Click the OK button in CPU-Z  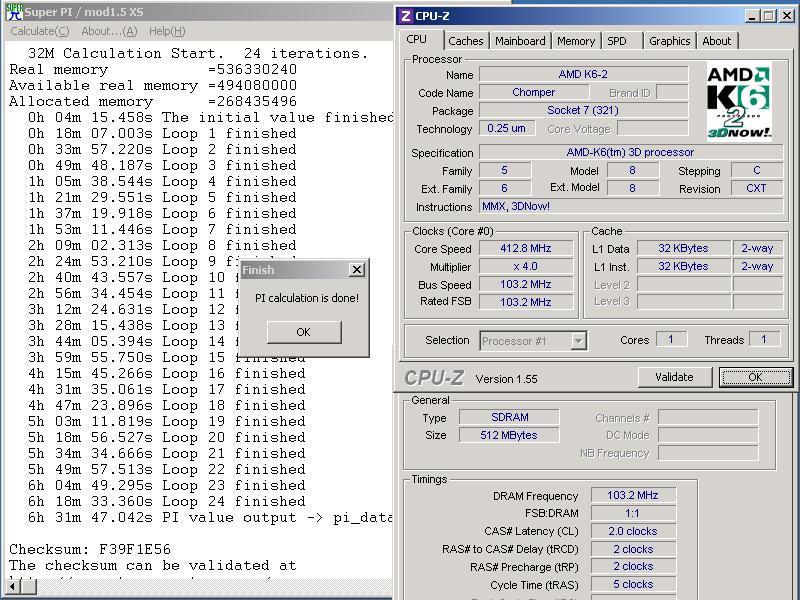coord(756,377)
